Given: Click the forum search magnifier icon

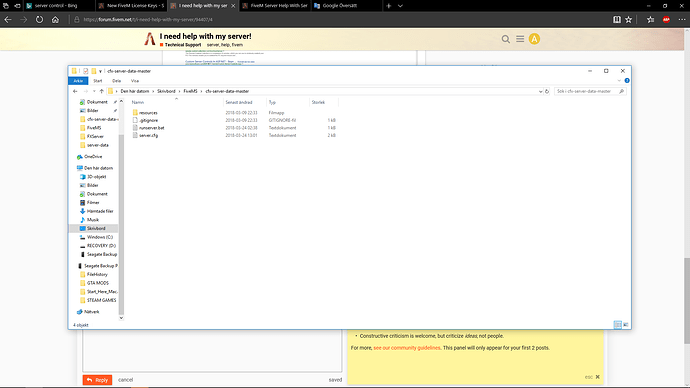Looking at the screenshot, I should (x=506, y=39).
